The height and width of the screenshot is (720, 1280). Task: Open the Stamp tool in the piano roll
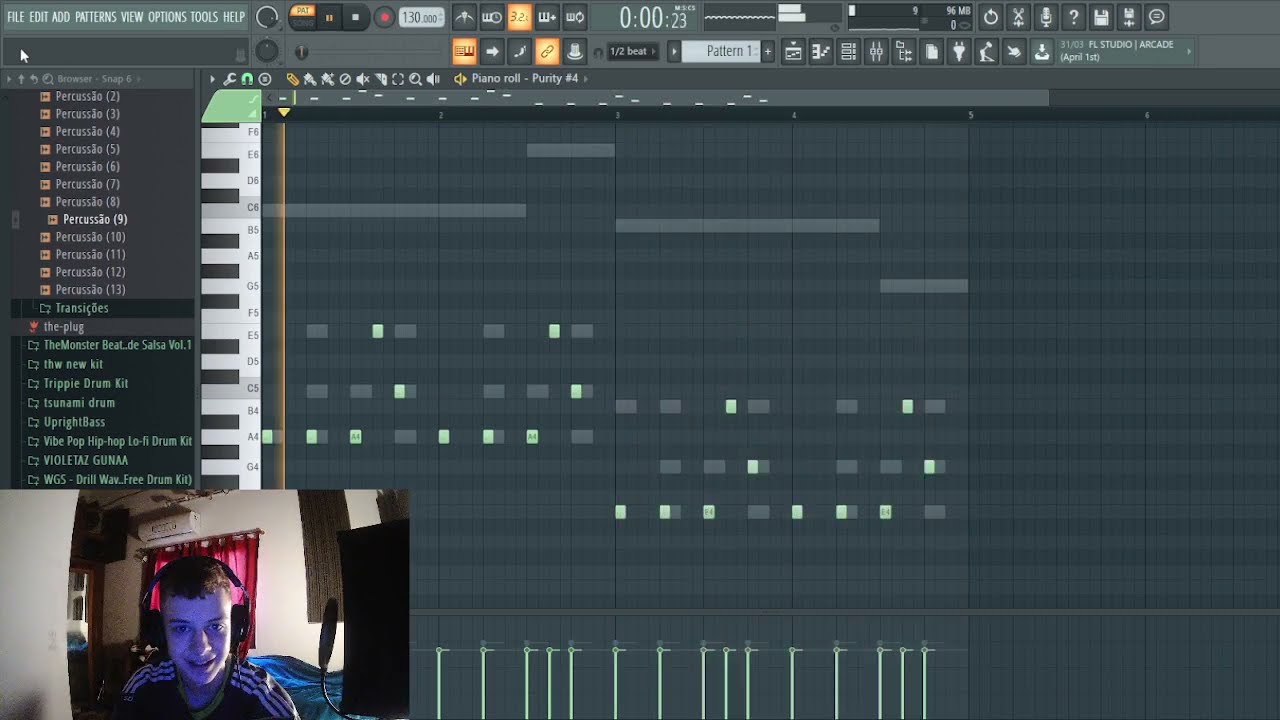[265, 78]
